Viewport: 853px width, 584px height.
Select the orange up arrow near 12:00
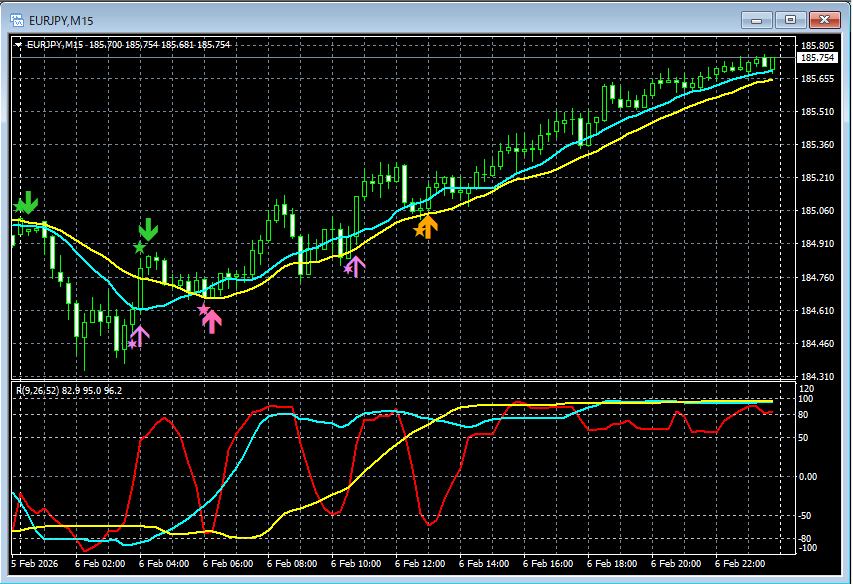point(428,227)
